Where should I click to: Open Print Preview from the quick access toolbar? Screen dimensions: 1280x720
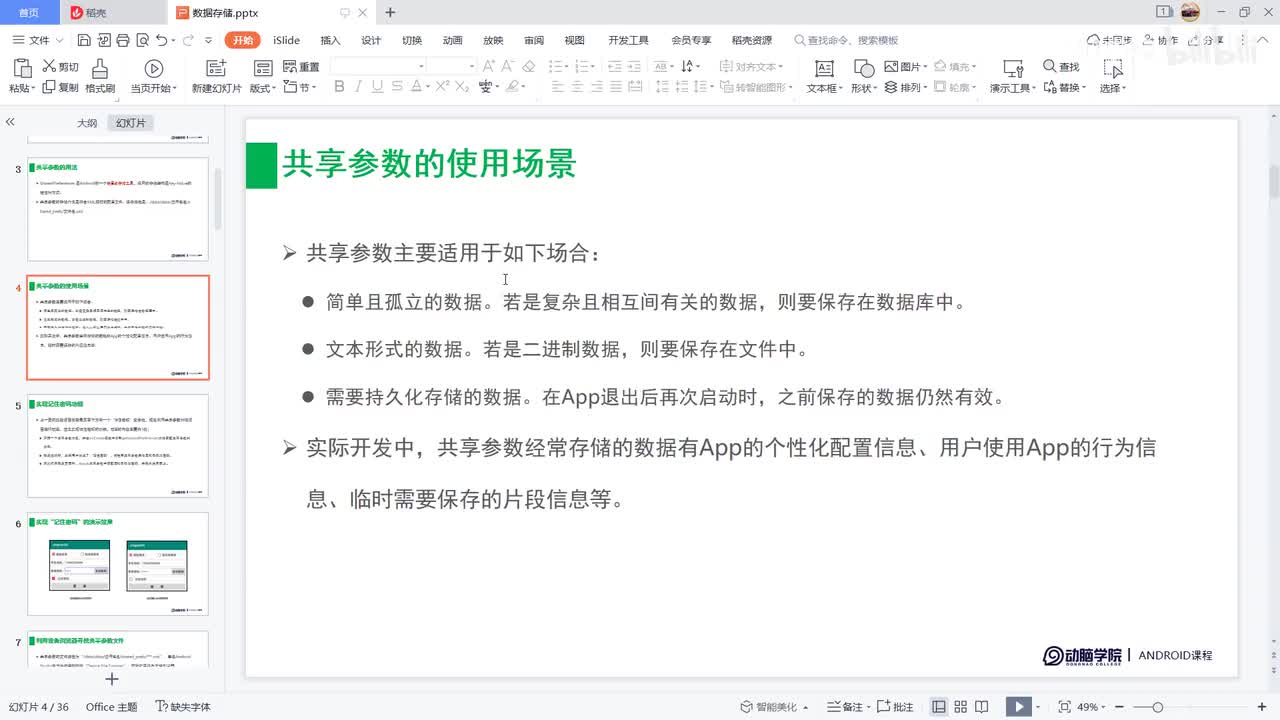[141, 40]
